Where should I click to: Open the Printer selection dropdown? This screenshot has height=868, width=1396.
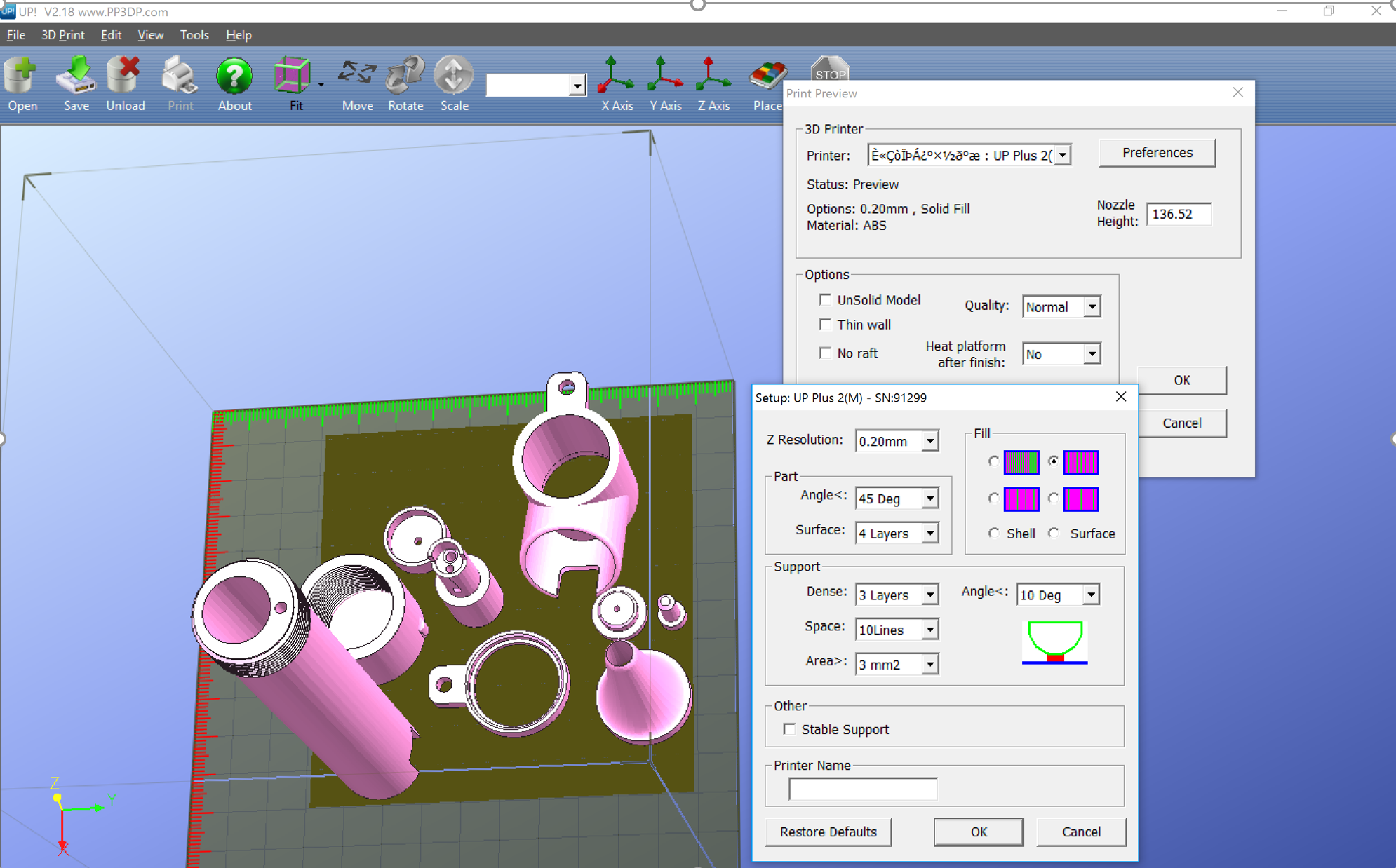tap(1063, 155)
